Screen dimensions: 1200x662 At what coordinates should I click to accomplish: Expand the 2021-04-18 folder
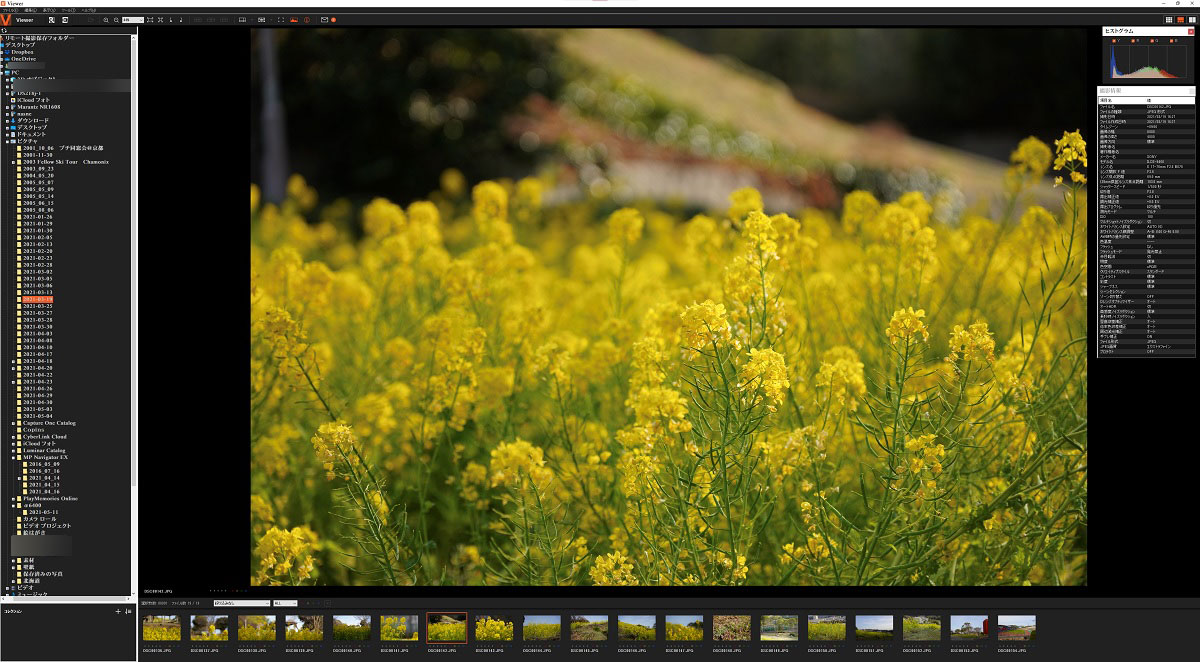(x=14, y=361)
